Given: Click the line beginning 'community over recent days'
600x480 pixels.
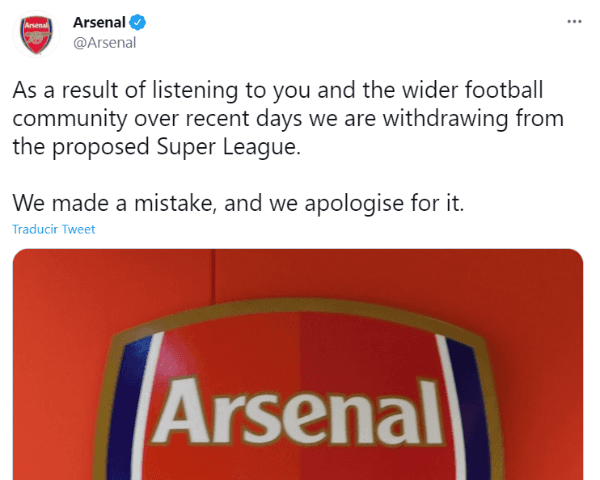Looking at the screenshot, I should 288,119.
